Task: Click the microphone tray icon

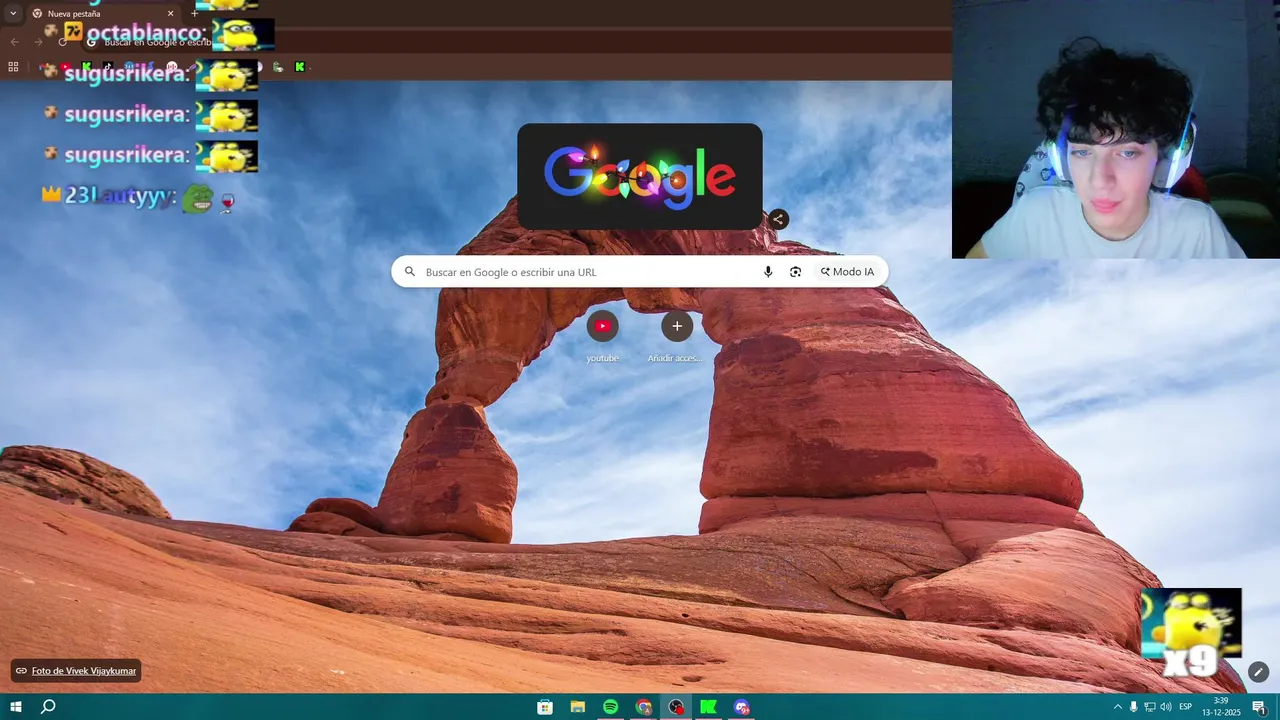Action: point(1134,707)
